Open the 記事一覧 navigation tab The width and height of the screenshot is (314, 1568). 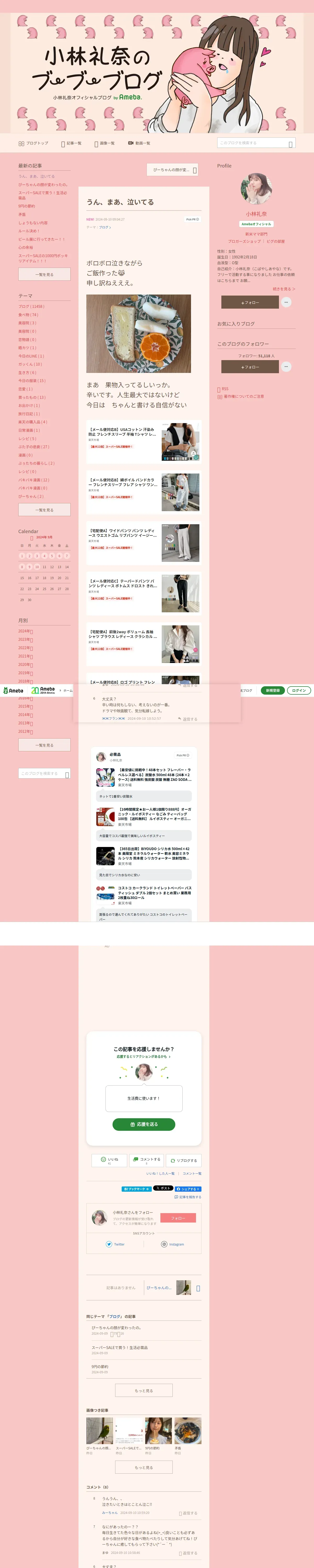coord(71,143)
